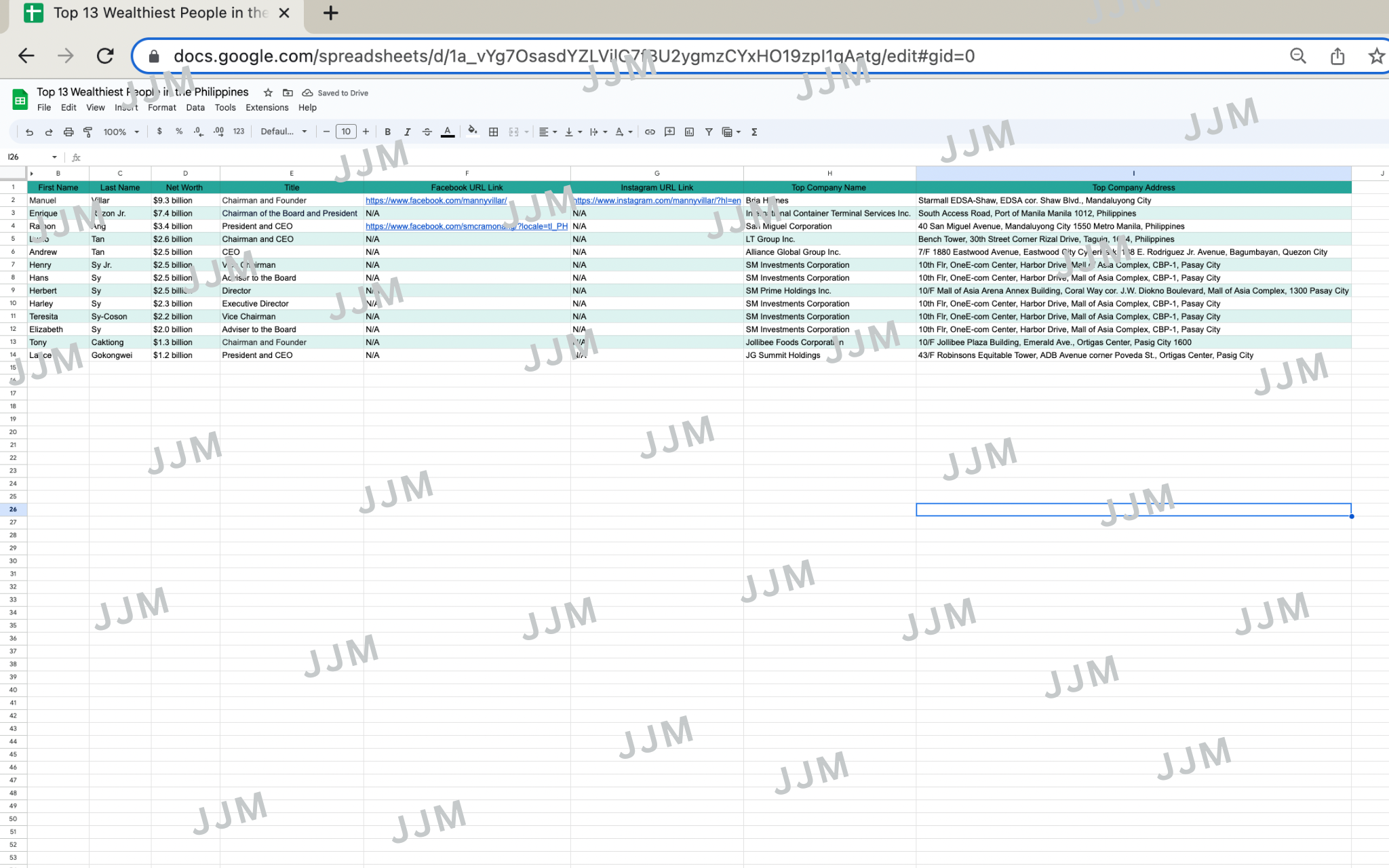Open the Format menu

coord(161,108)
